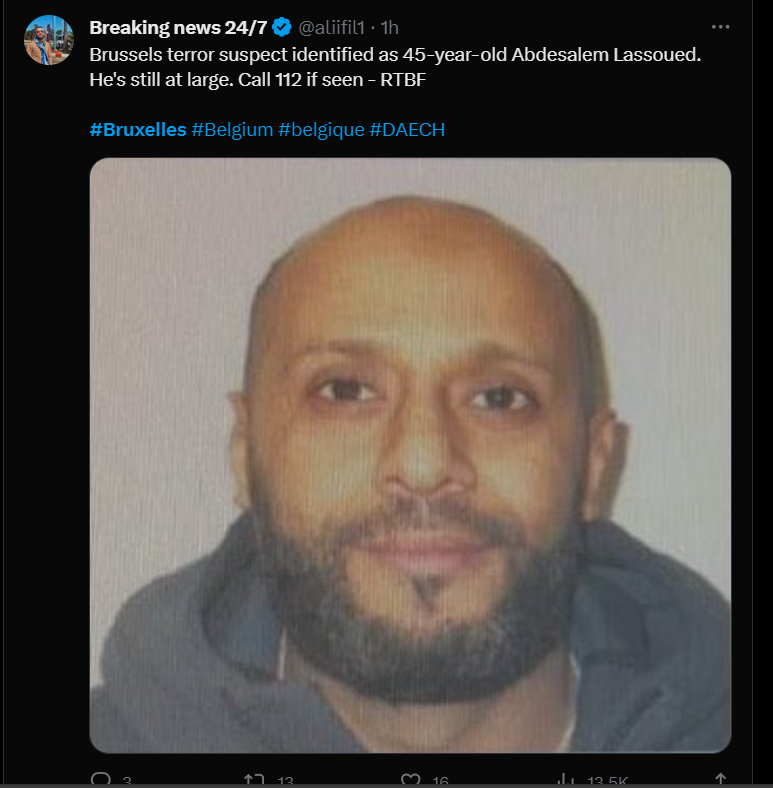This screenshot has width=773, height=788.
Task: Open view analytics bar chart icon
Action: (x=566, y=780)
